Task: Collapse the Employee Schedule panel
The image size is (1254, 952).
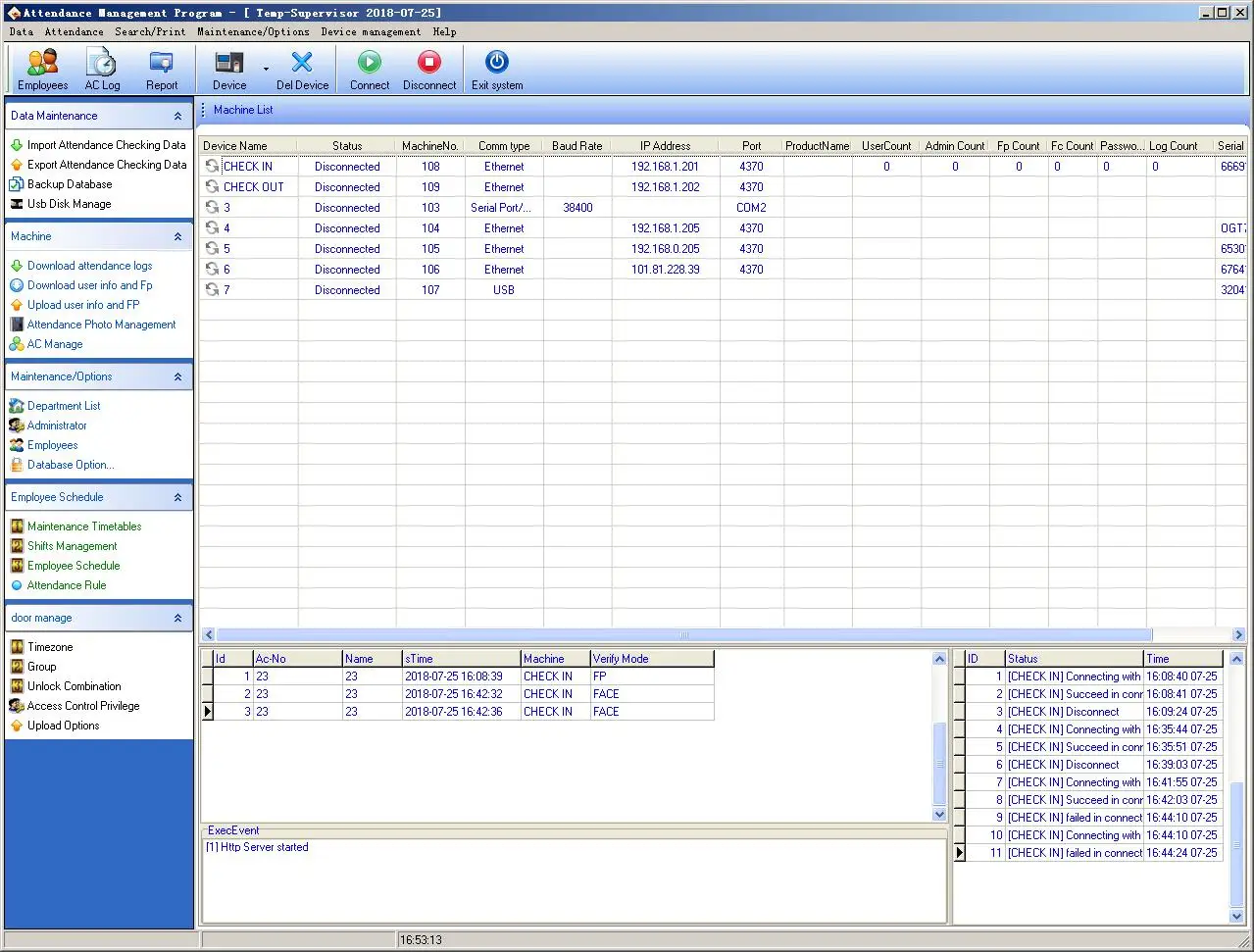Action: [177, 498]
